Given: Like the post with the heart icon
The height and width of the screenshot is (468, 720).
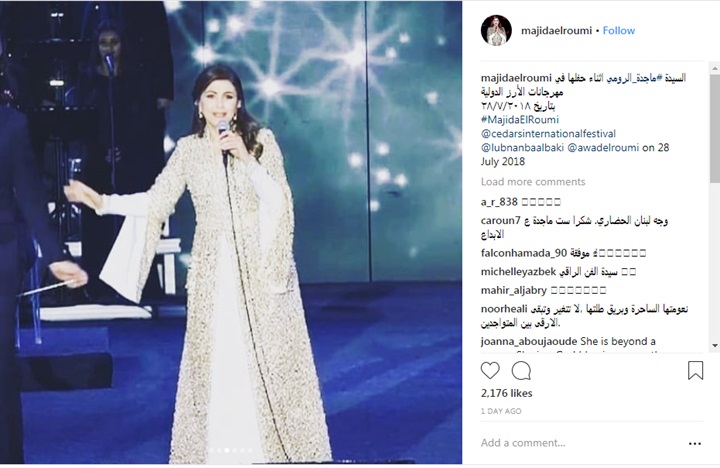Looking at the screenshot, I should click(x=490, y=370).
